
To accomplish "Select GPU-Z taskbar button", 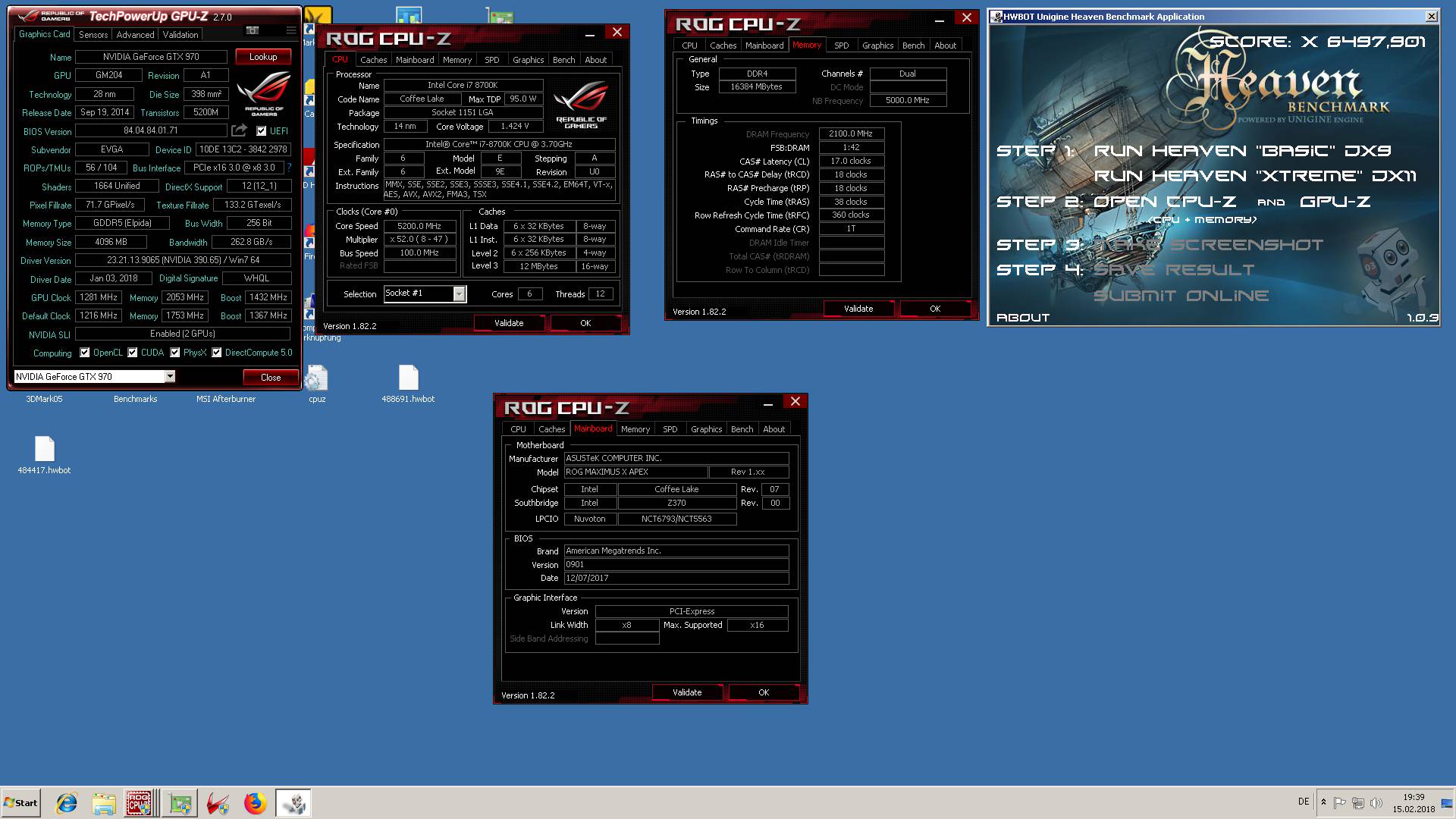I will click(x=180, y=803).
